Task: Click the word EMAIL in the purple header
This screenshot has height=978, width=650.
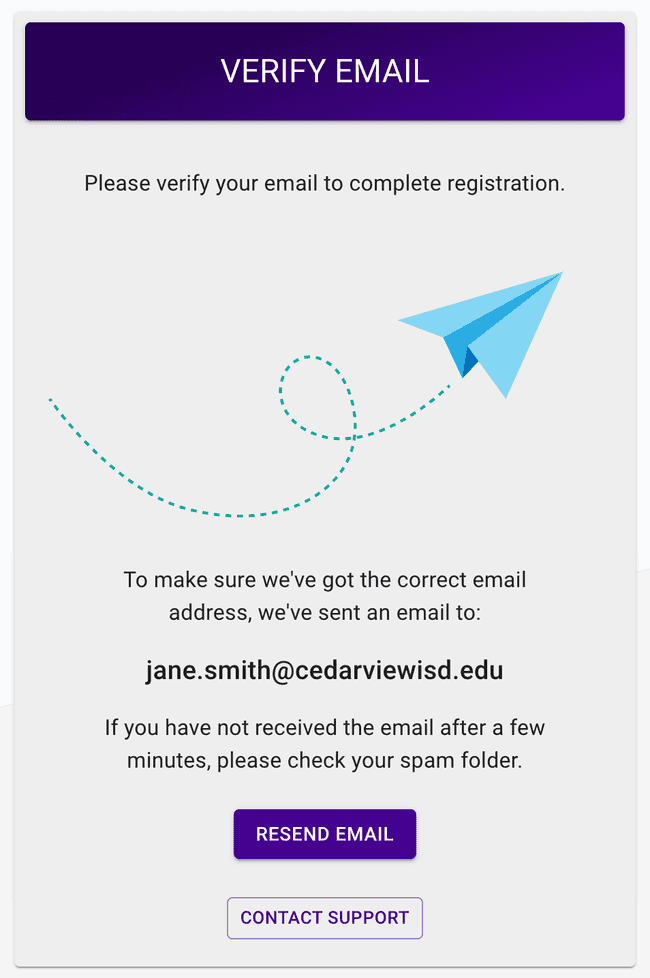Action: point(383,71)
